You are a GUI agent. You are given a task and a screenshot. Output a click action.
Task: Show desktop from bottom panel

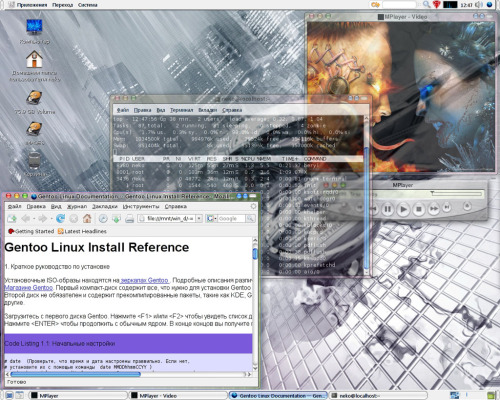(x=9, y=396)
